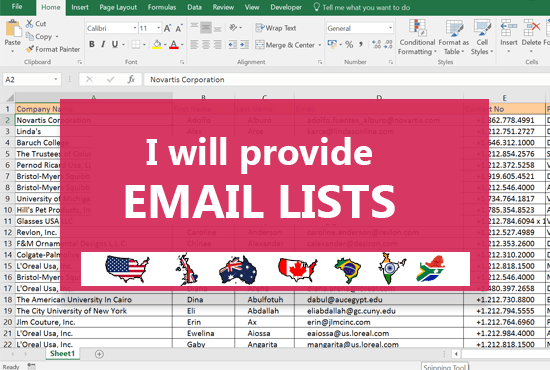Switch to the Review tab
This screenshot has width=550, height=370.
223,7
